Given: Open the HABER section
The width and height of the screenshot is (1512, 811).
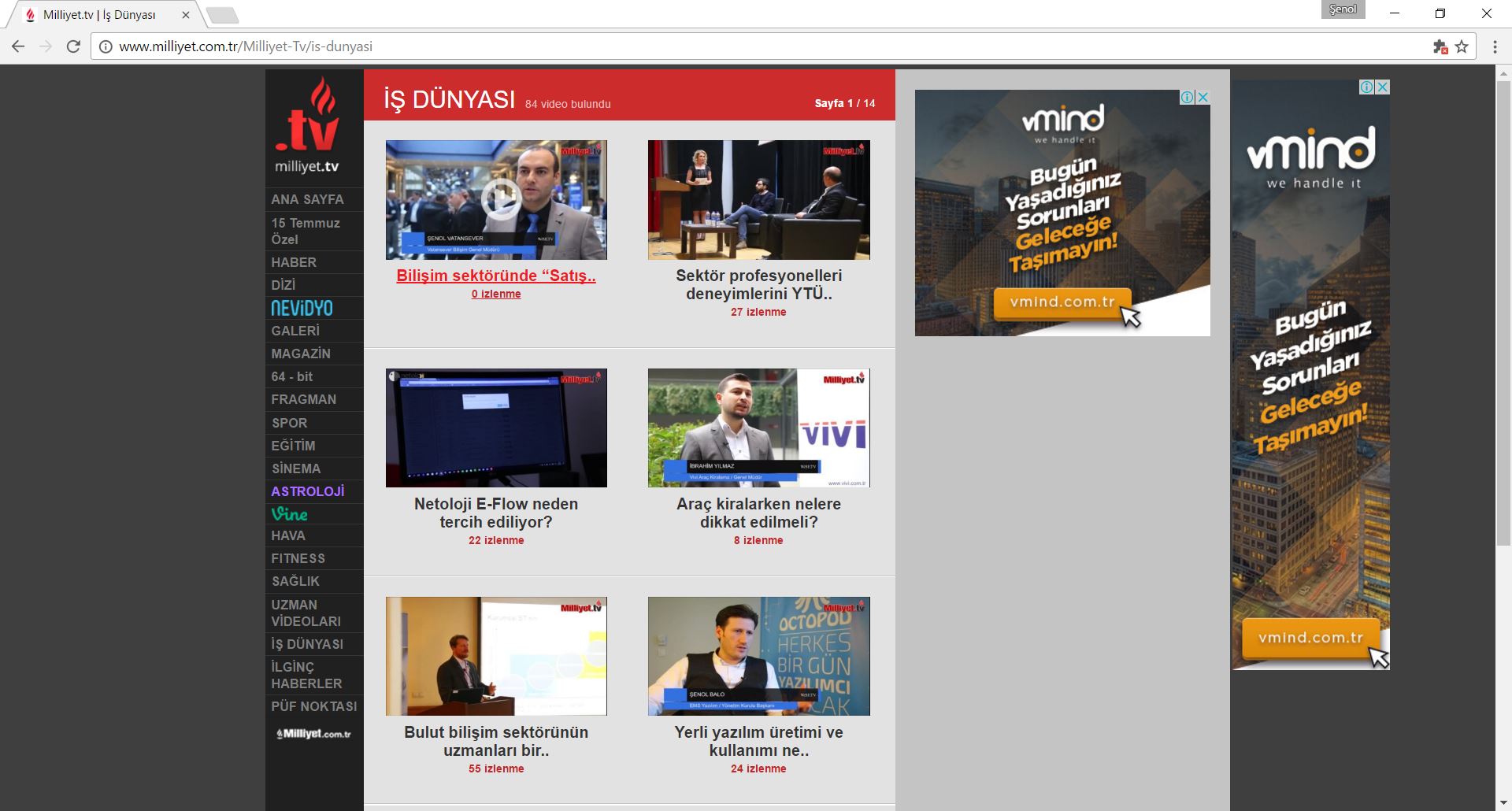Looking at the screenshot, I should coord(294,262).
